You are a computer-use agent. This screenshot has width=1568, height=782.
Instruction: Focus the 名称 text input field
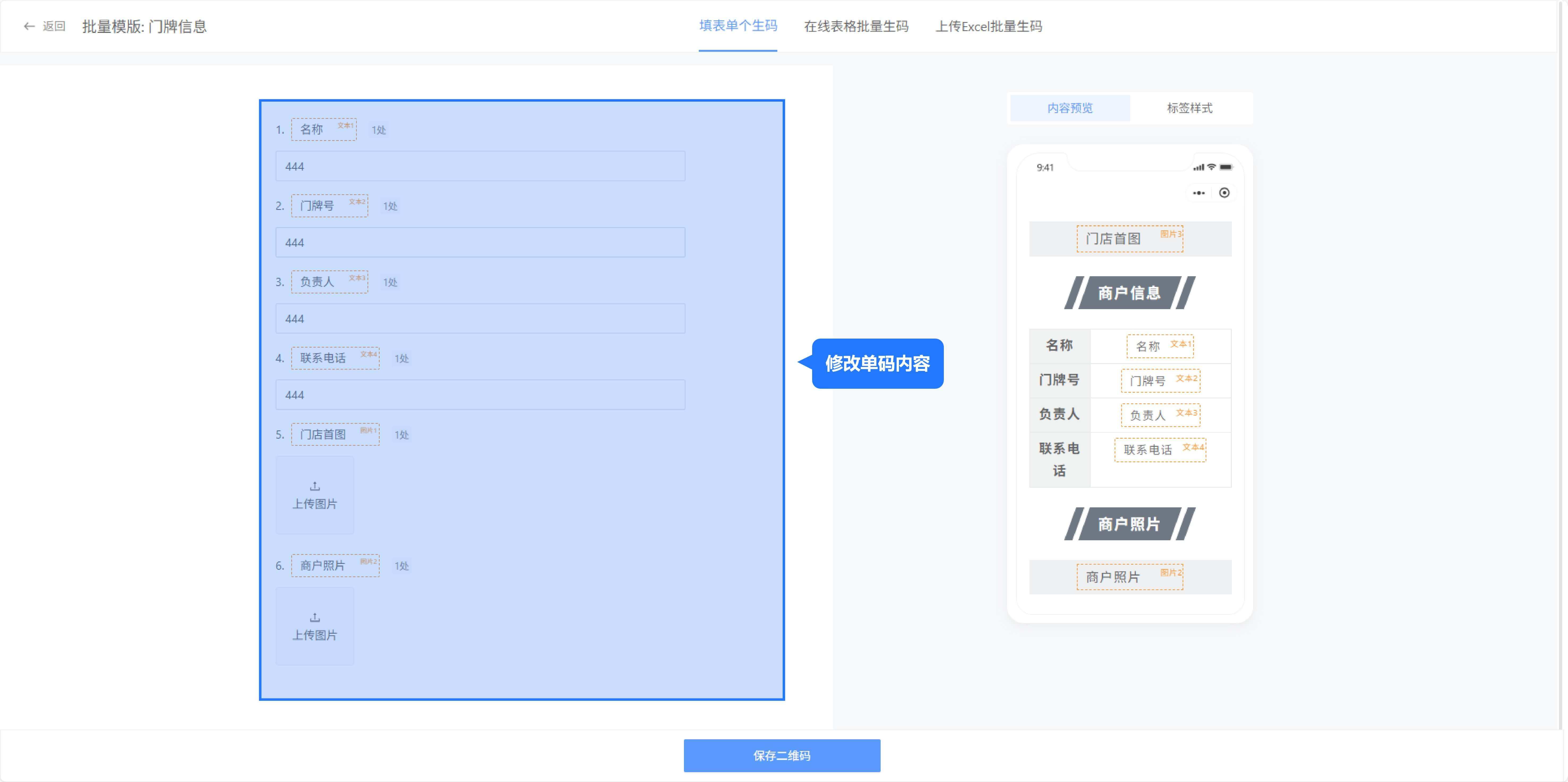pos(480,166)
